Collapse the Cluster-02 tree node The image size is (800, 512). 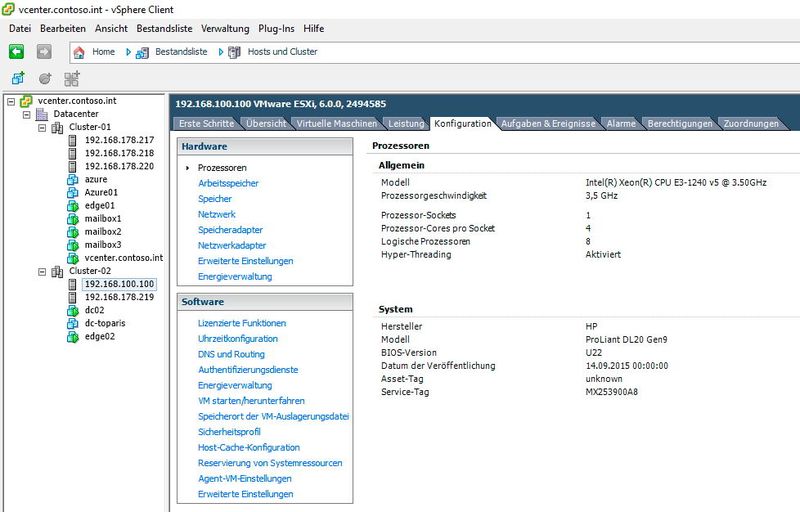click(x=42, y=272)
